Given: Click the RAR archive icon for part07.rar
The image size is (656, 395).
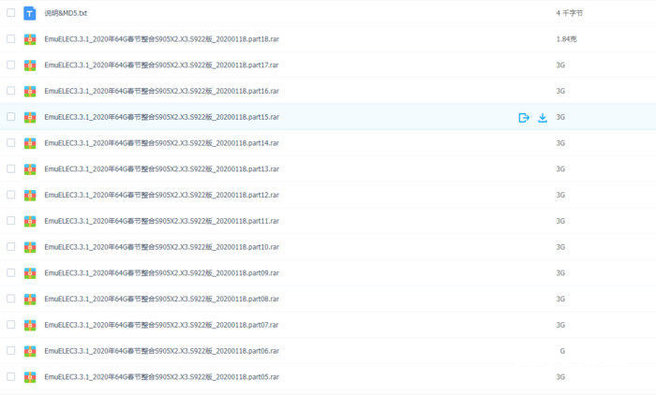Looking at the screenshot, I should coord(30,325).
